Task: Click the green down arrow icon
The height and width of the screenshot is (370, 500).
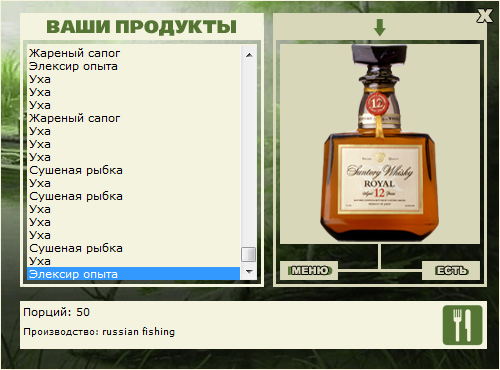Action: pos(380,28)
